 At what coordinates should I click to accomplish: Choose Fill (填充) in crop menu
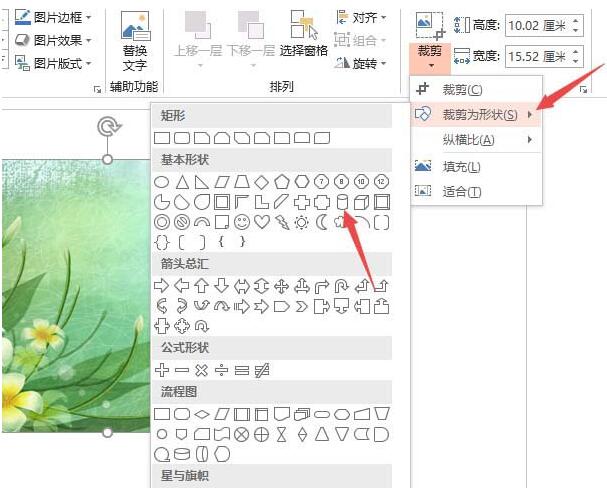click(x=461, y=166)
